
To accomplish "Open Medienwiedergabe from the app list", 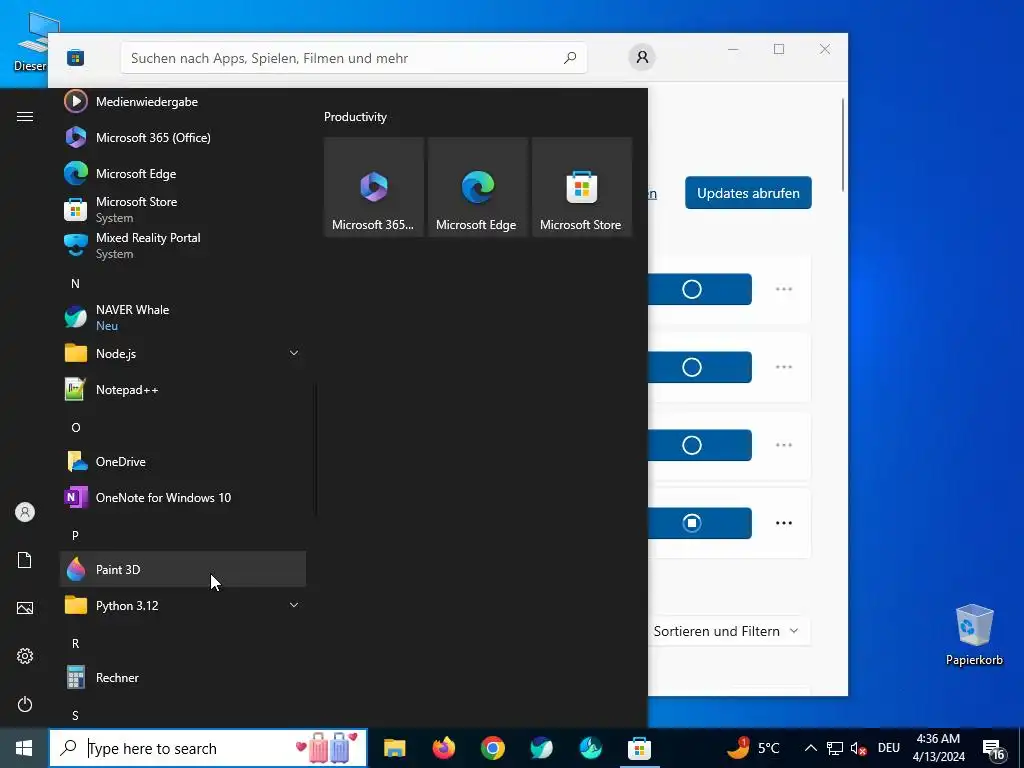I will pyautogui.click(x=182, y=102).
